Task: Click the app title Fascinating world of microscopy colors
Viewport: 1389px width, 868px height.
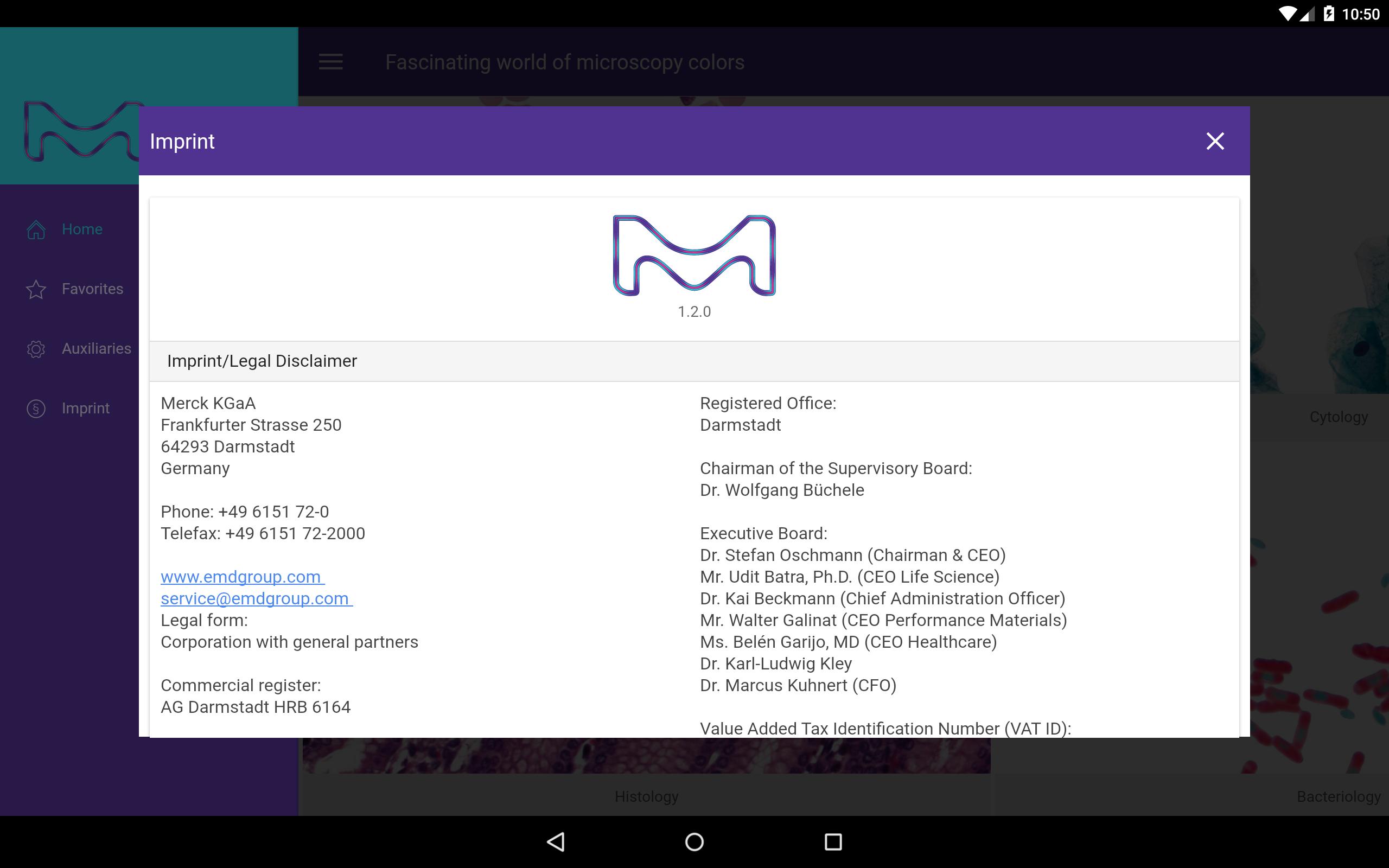Action: coord(565,62)
